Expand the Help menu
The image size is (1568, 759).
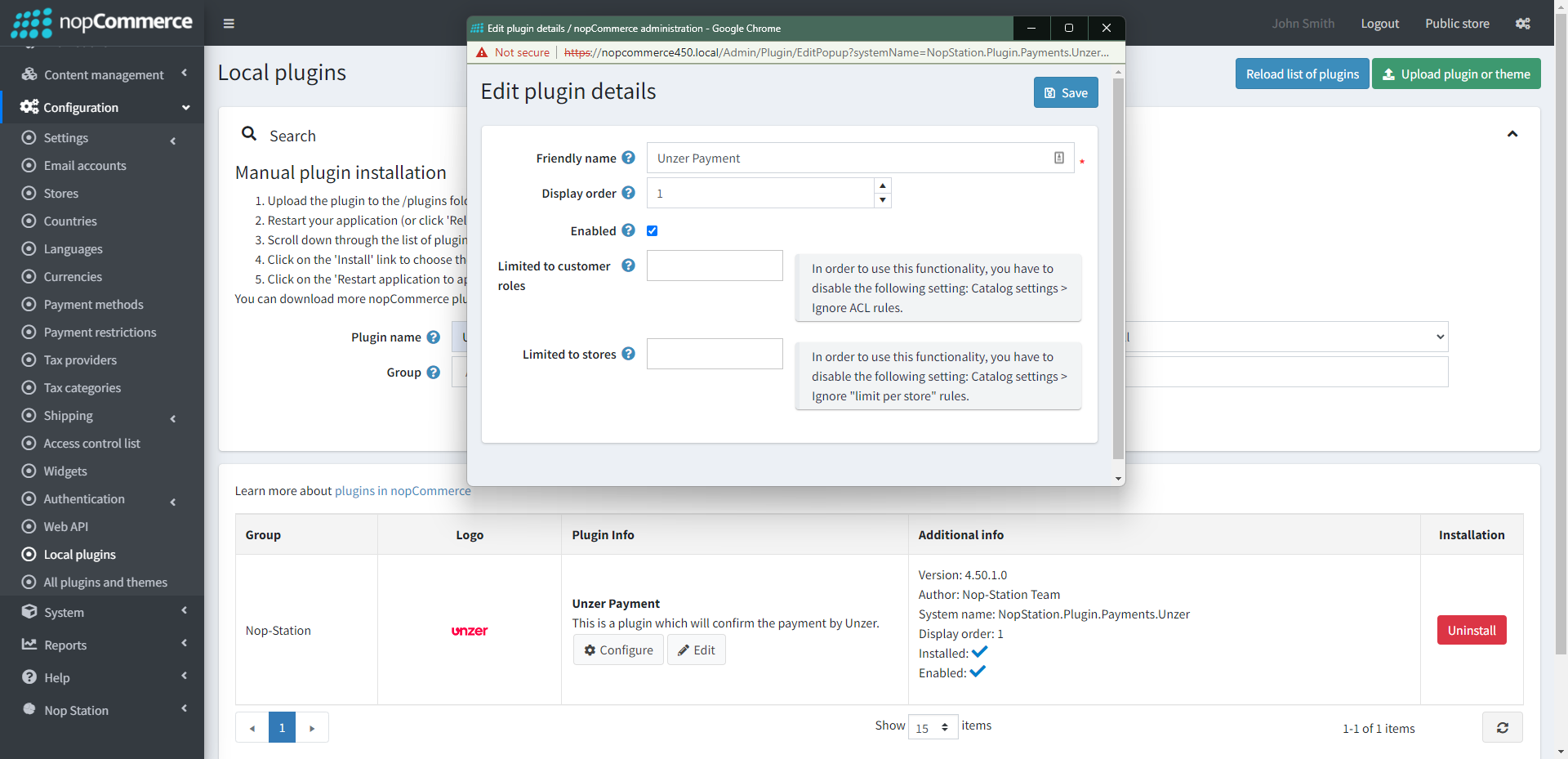tap(103, 677)
